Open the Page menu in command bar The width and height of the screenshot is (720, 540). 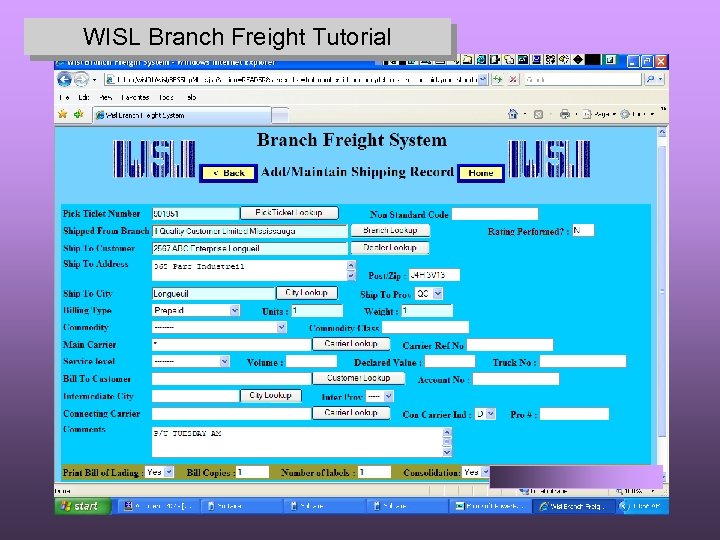coord(599,114)
